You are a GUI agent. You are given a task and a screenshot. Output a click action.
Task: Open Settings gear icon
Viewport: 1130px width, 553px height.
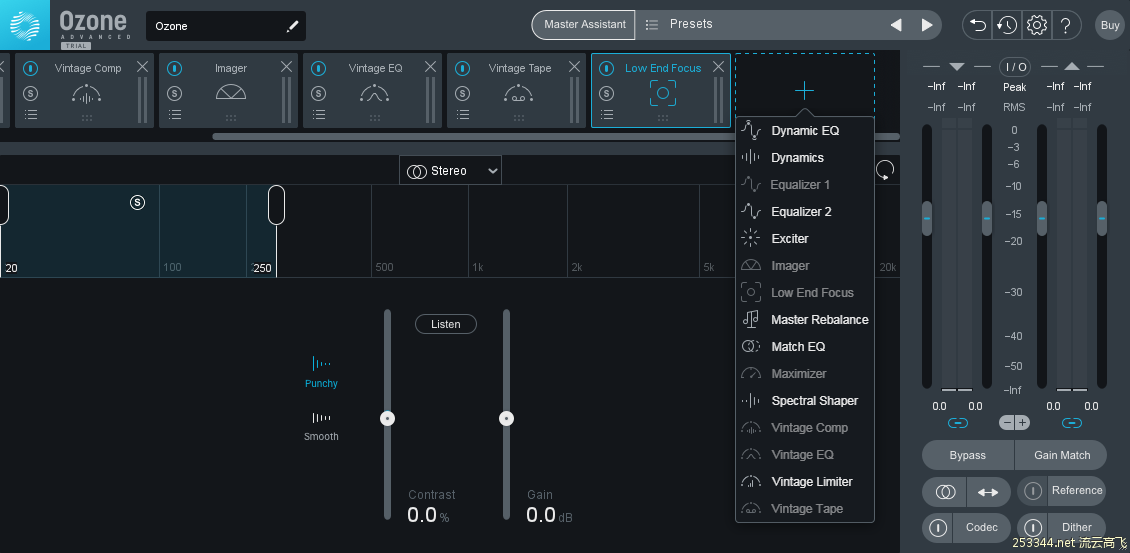tap(1036, 25)
